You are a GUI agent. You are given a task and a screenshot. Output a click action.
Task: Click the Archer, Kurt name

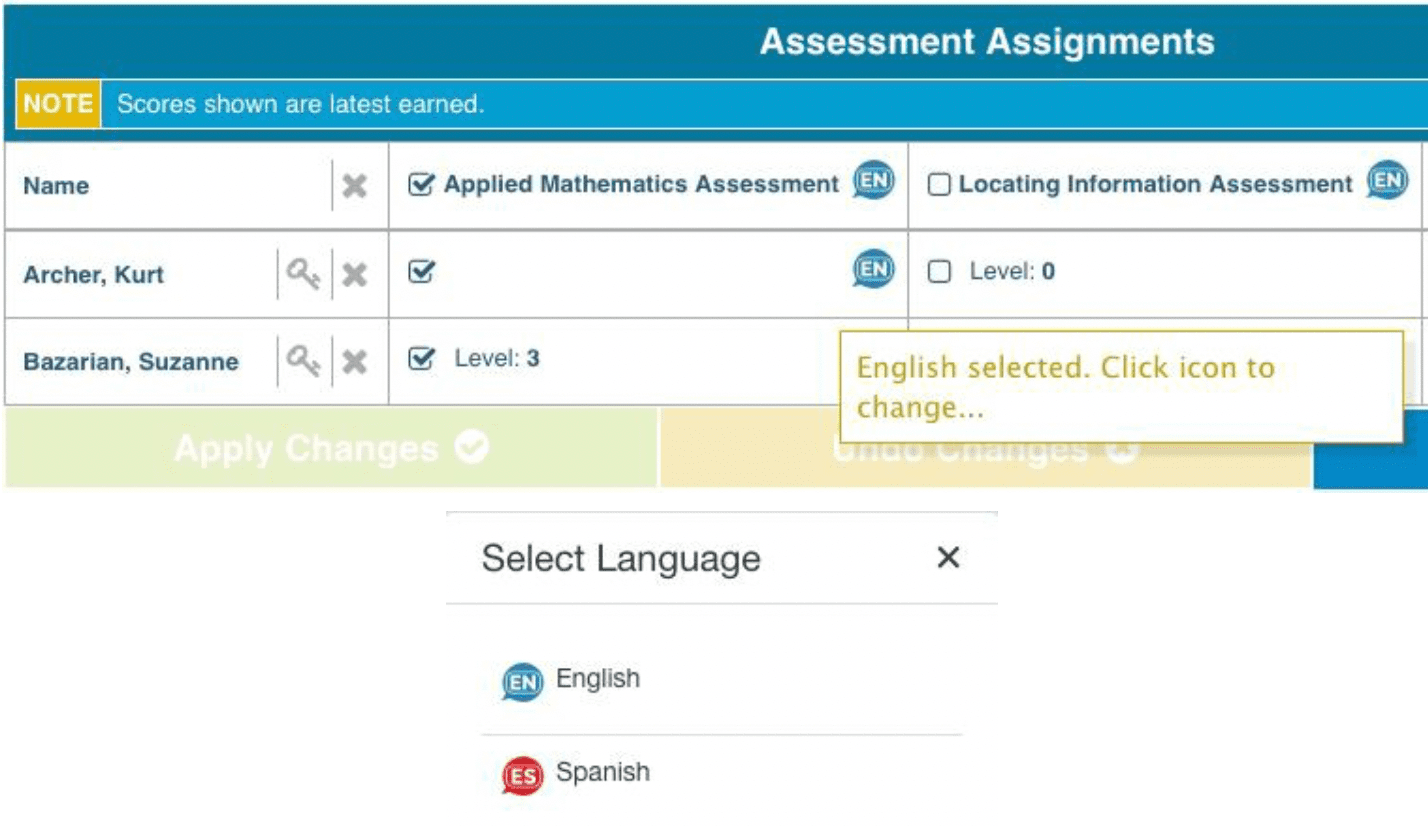coord(93,275)
